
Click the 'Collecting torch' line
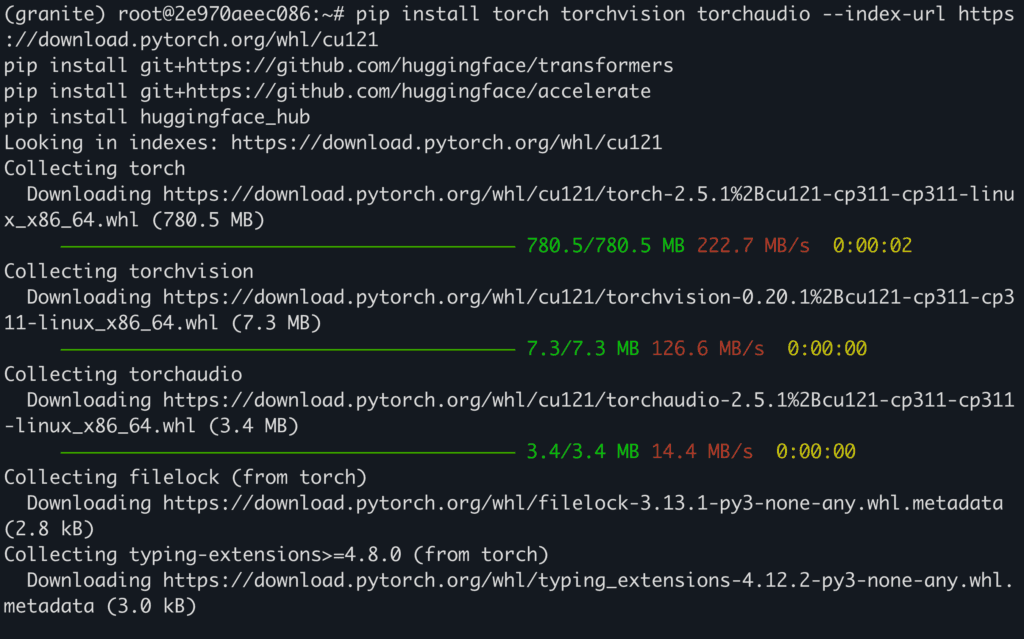pyautogui.click(x=95, y=168)
